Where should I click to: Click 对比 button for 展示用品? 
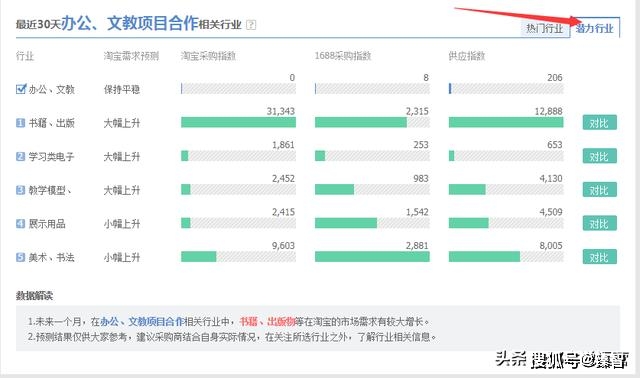click(x=599, y=223)
